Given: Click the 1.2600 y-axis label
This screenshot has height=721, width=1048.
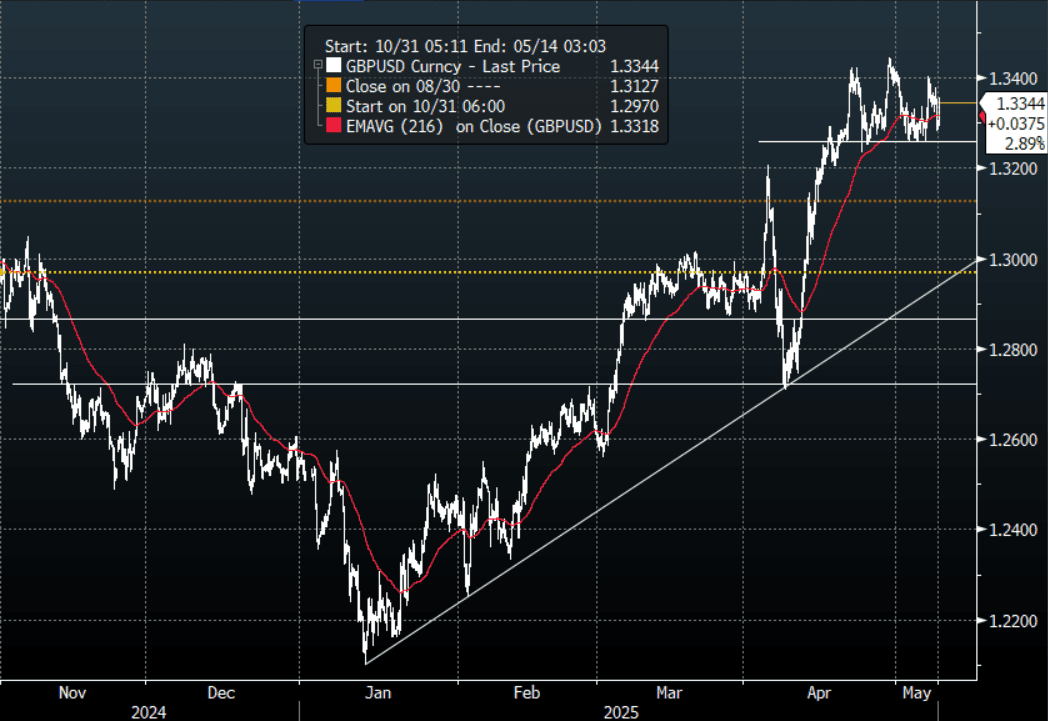Looking at the screenshot, I should click(1013, 440).
